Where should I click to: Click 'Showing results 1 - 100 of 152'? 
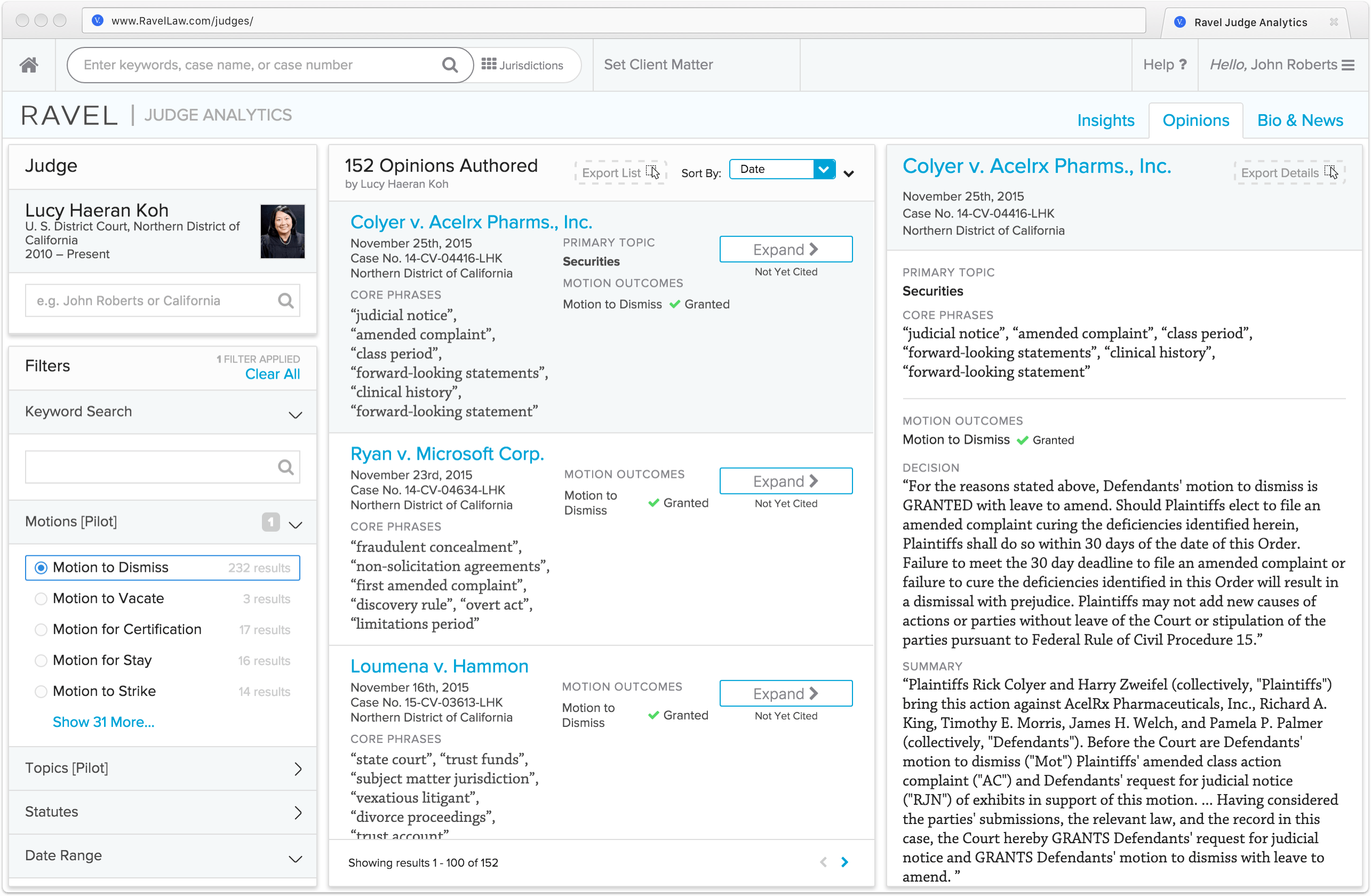pos(423,862)
